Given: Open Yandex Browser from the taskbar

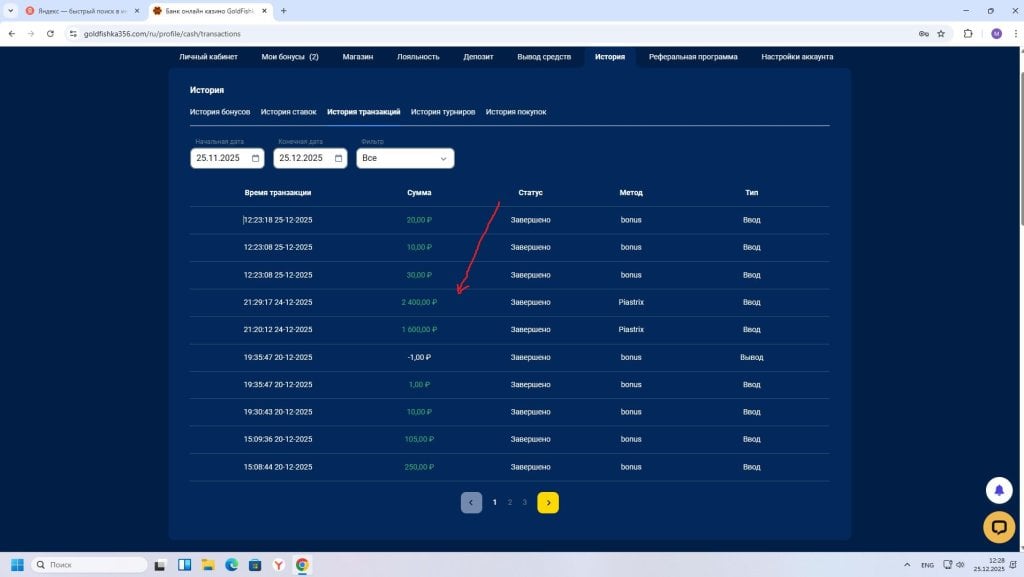Looking at the screenshot, I should (x=278, y=565).
